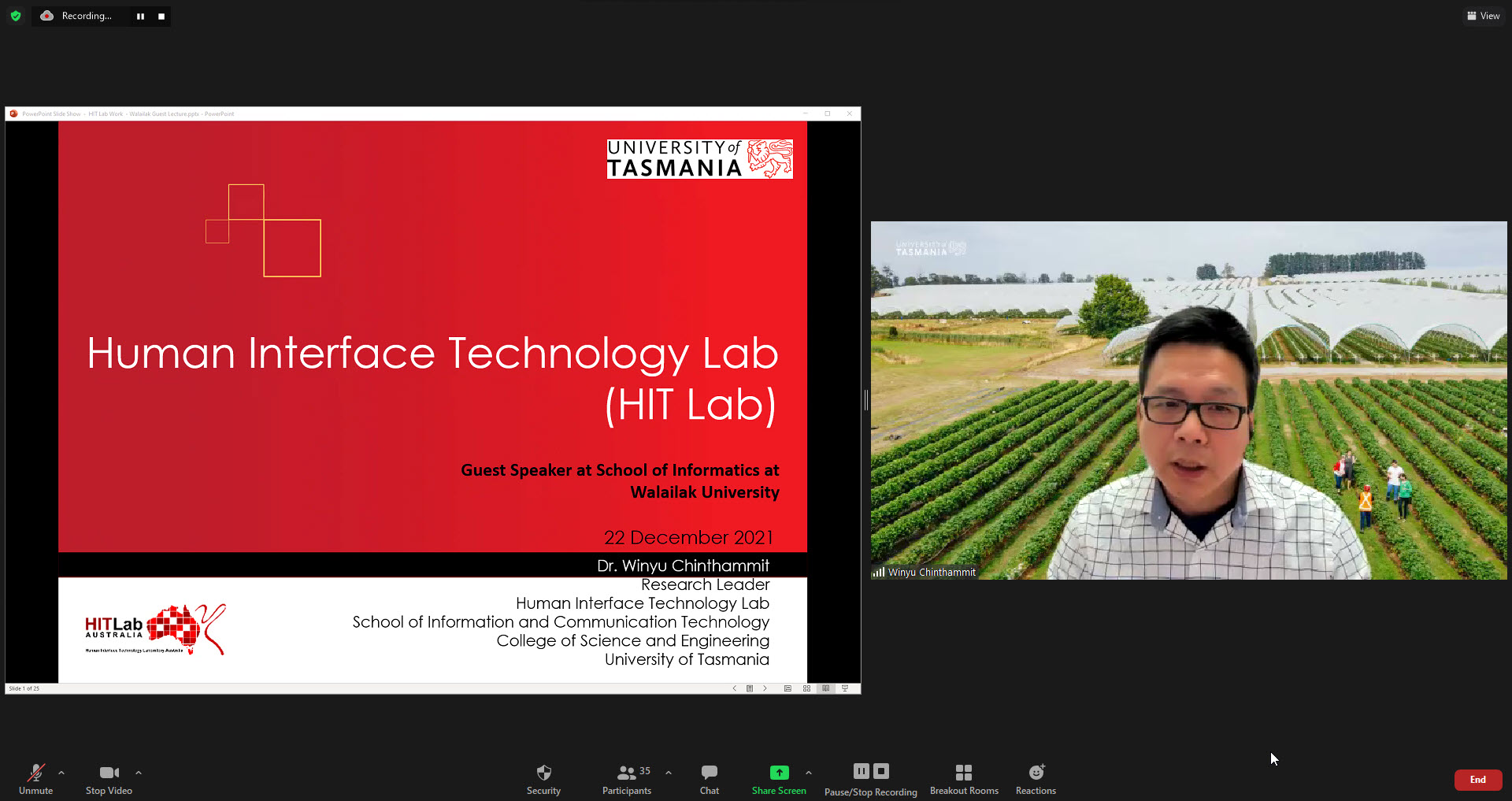Expand video options next to Stop Video
The image size is (1512, 801).
coord(139,773)
